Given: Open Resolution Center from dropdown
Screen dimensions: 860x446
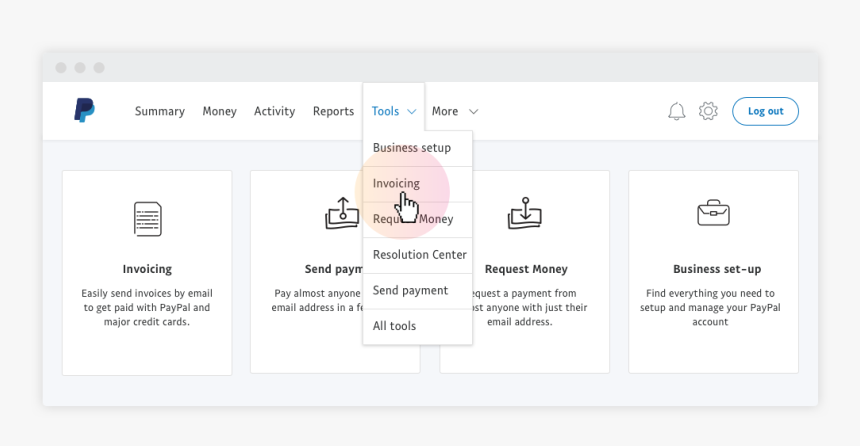Looking at the screenshot, I should click(419, 255).
